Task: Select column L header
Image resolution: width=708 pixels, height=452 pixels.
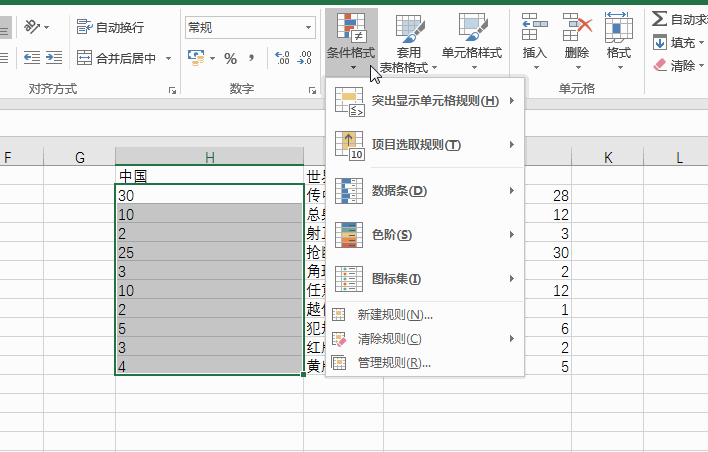Action: pos(679,157)
